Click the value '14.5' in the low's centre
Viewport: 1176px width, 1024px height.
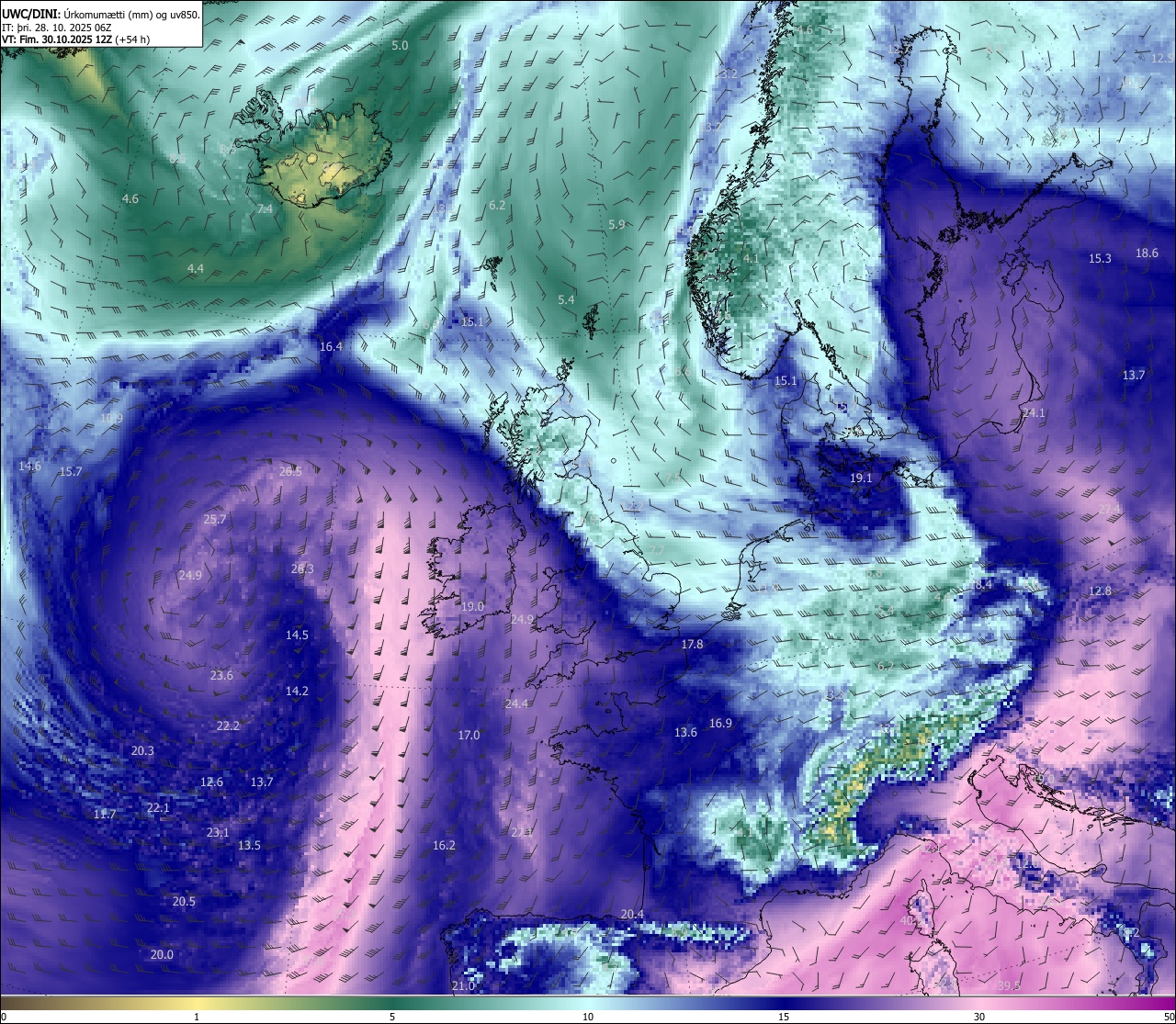coord(297,635)
